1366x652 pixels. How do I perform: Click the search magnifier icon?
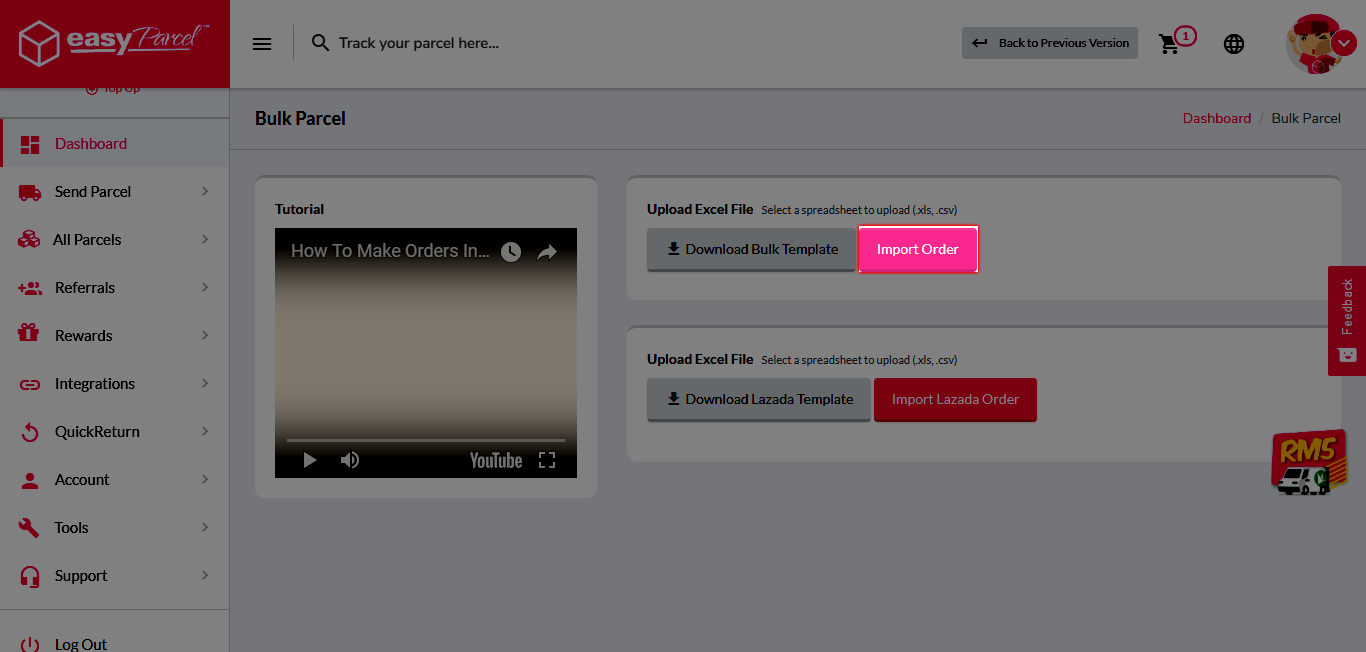(320, 43)
